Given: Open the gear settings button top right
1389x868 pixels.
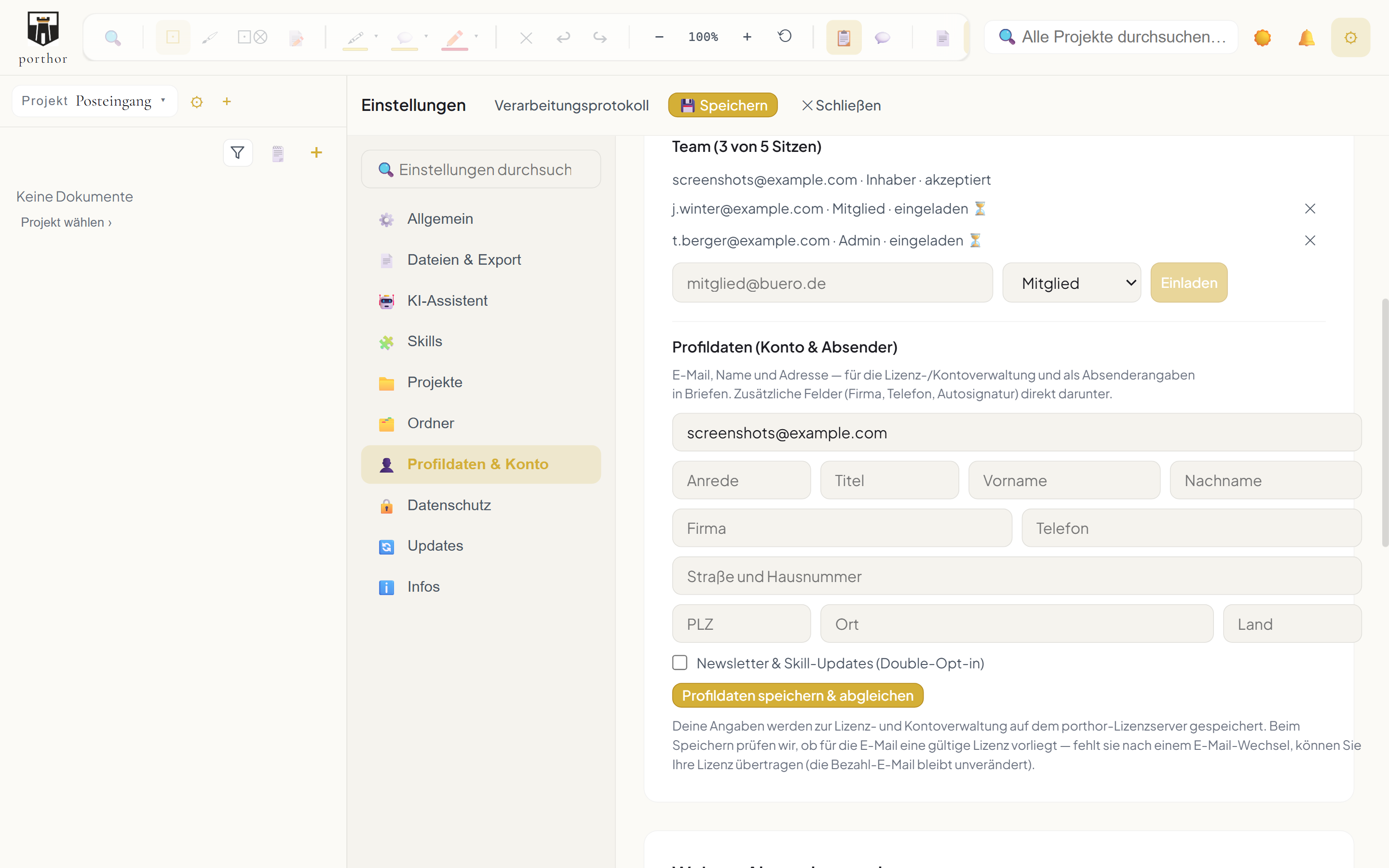Looking at the screenshot, I should (1350, 38).
